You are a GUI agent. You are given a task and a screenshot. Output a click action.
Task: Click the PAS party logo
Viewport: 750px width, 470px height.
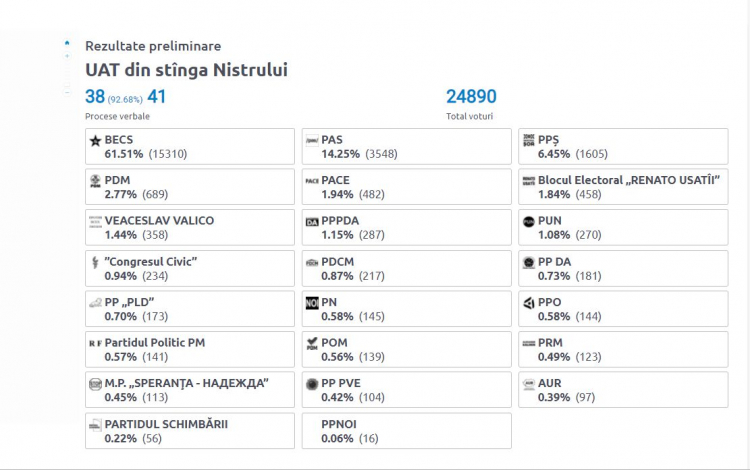(x=312, y=141)
